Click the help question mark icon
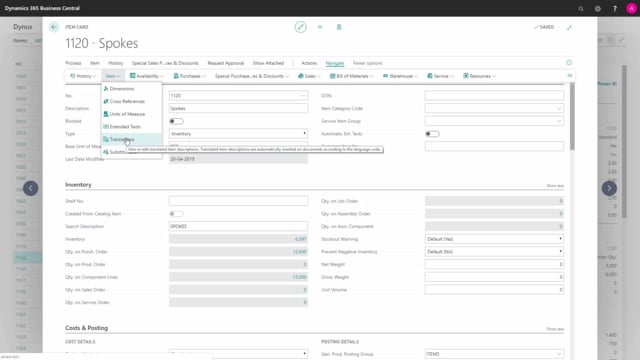 coord(615,8)
